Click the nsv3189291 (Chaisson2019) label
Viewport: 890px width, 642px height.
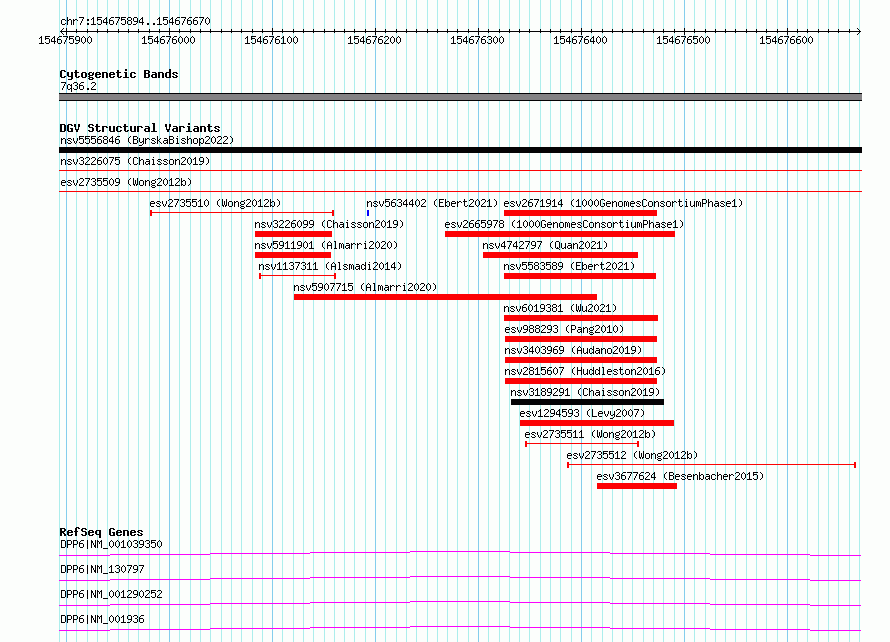[585, 392]
